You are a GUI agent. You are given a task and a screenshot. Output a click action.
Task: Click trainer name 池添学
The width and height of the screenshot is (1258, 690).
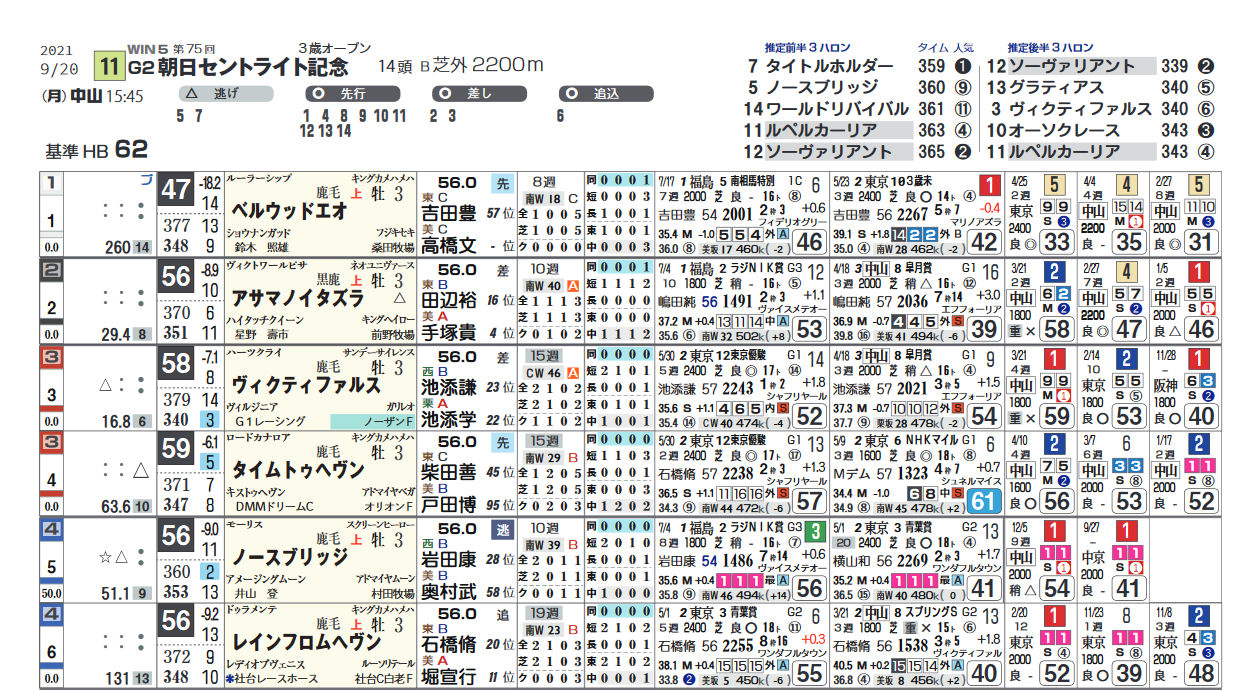coord(448,418)
